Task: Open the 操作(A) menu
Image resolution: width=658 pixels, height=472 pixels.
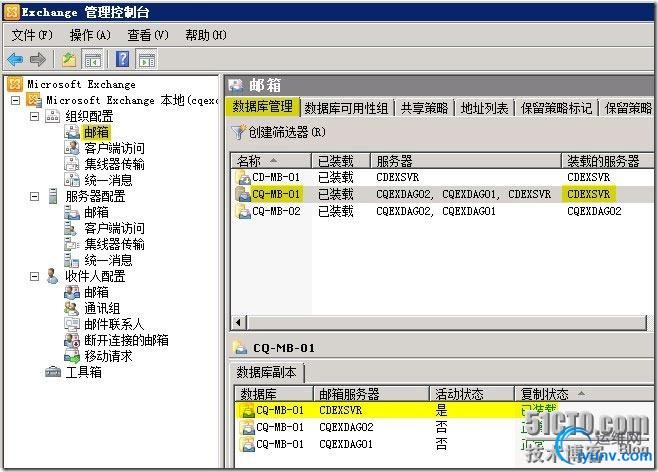Action: coord(90,35)
